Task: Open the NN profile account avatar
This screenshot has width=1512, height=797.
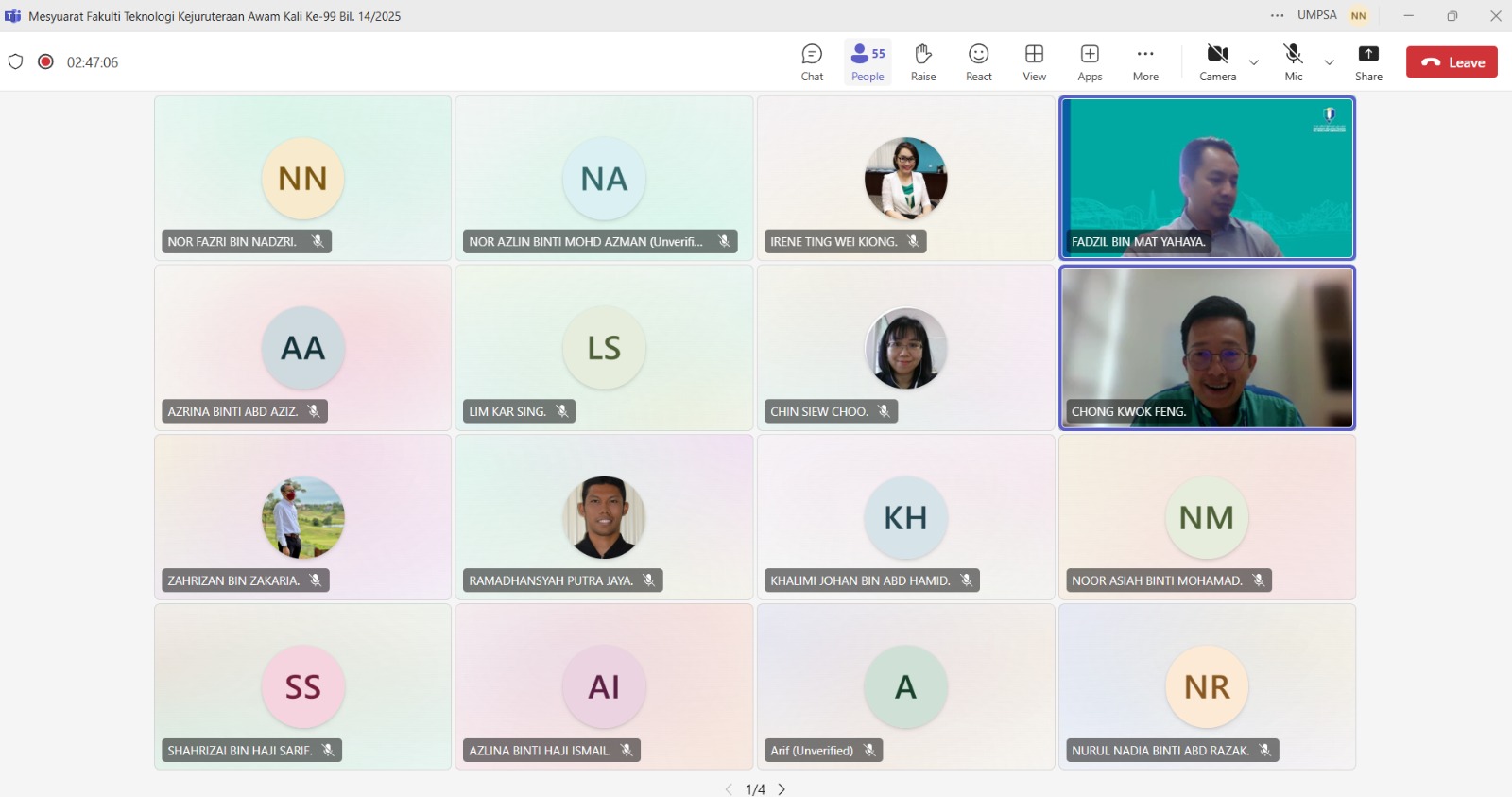Action: click(x=1359, y=15)
